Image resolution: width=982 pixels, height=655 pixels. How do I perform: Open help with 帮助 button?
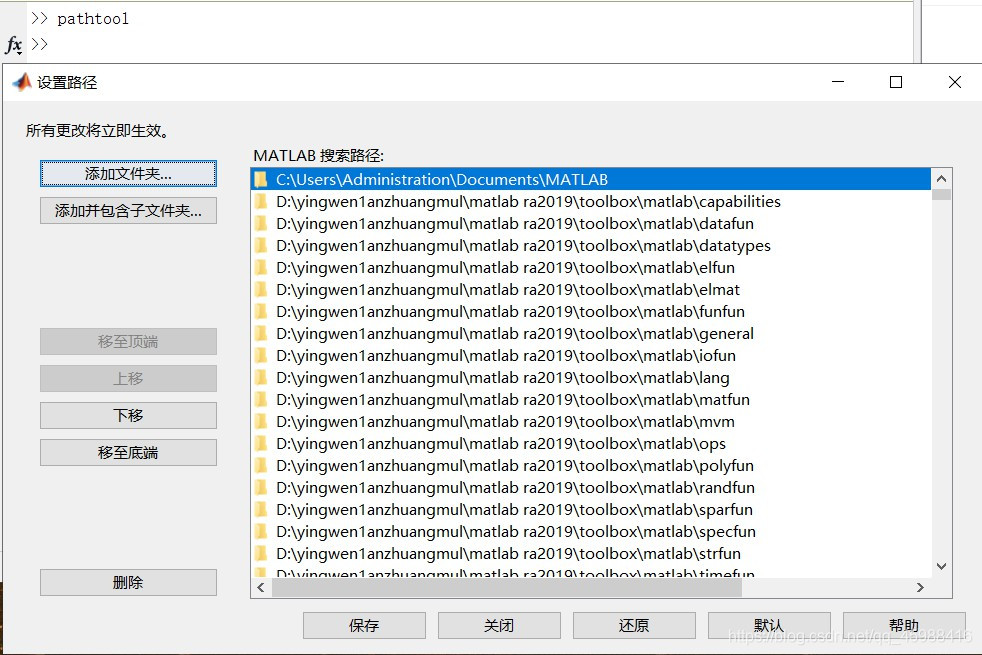click(x=904, y=625)
